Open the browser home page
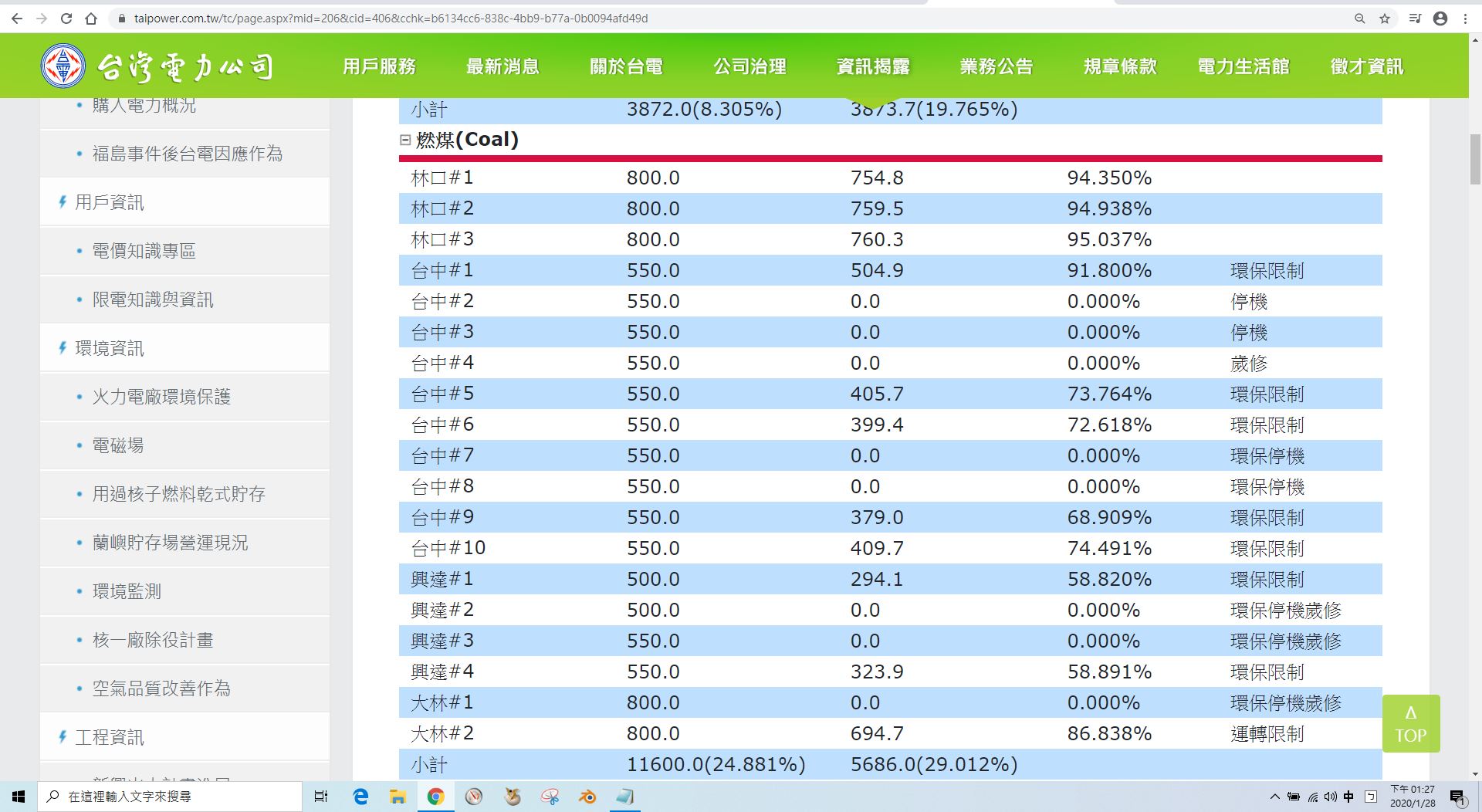 (x=91, y=19)
